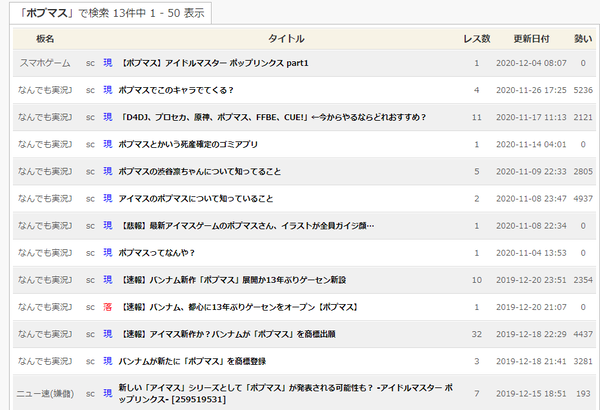Open thread ポプマスってなんや?
Image resolution: width=600 pixels, height=410 pixels.
click(157, 253)
